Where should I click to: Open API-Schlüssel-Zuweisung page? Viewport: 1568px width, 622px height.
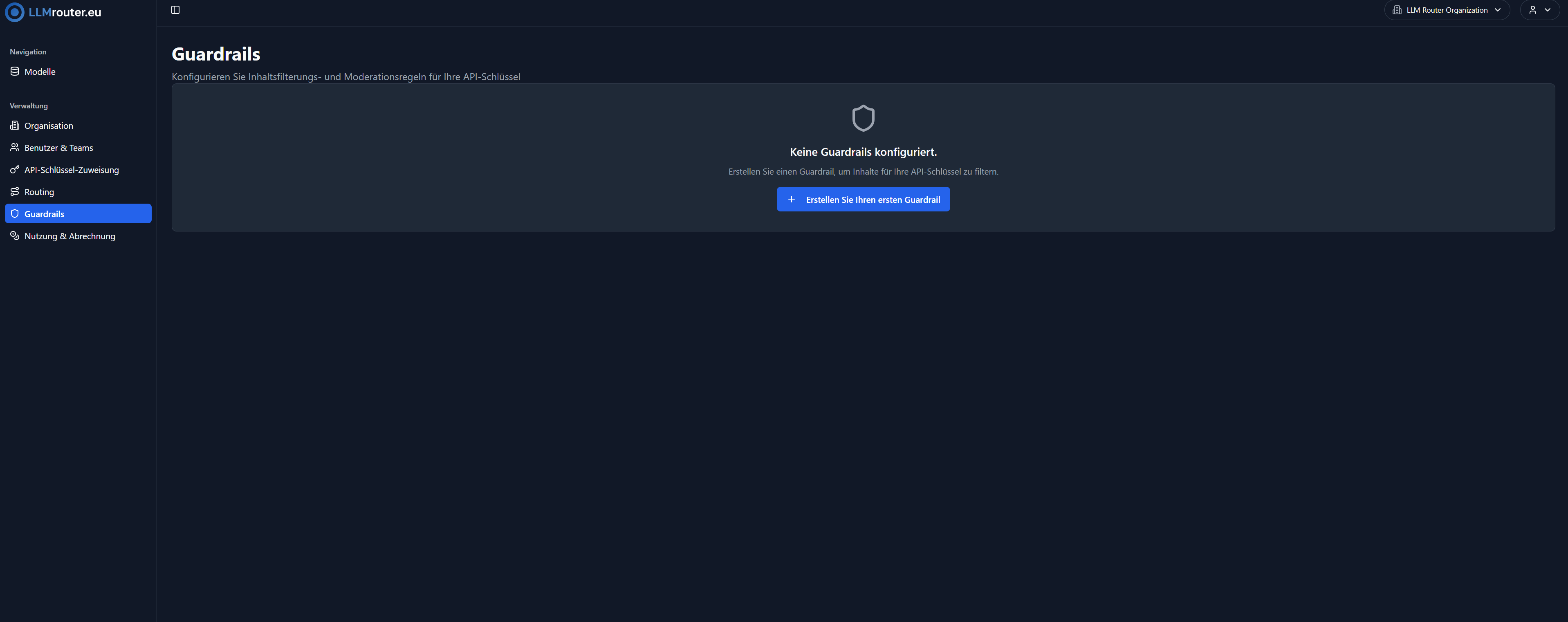click(x=71, y=170)
